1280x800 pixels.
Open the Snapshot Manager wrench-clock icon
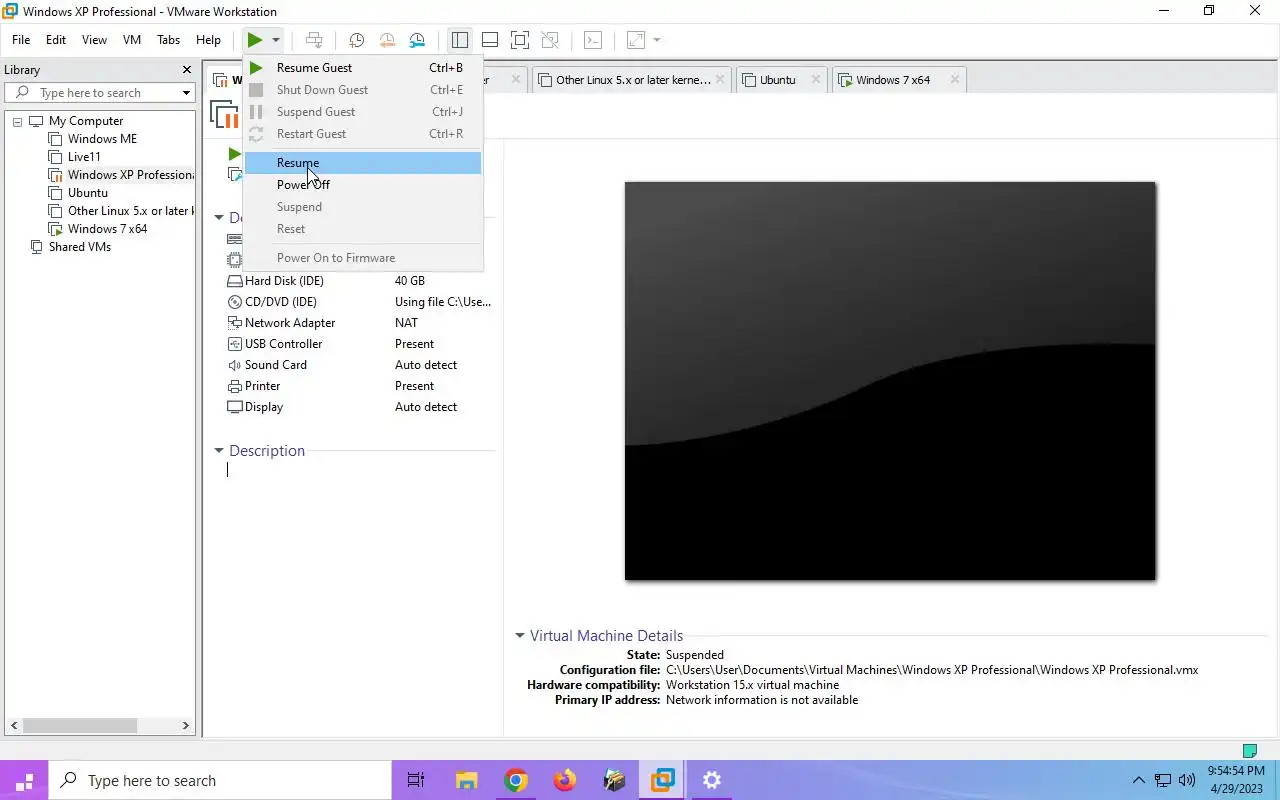pos(417,40)
